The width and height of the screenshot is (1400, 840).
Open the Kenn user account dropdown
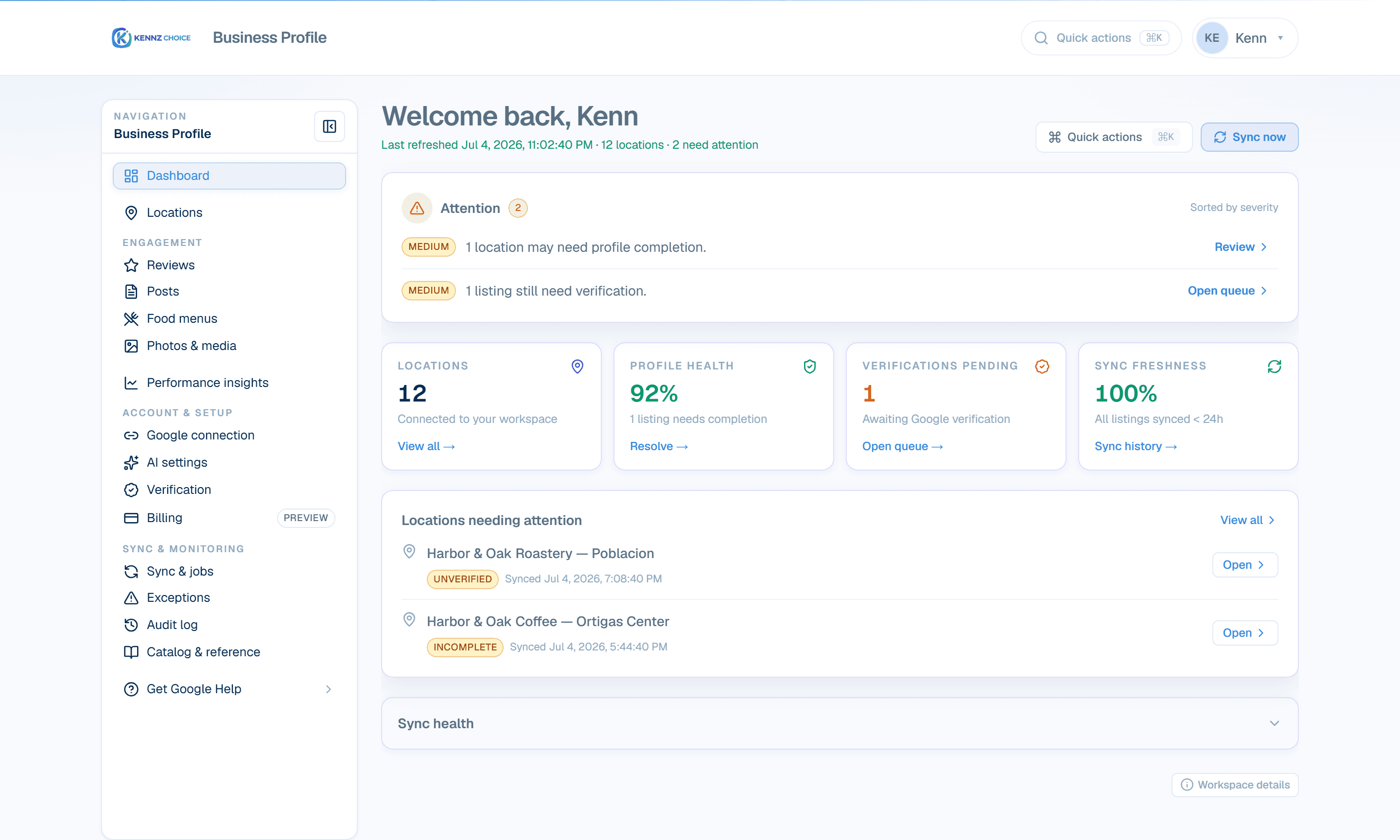(x=1245, y=38)
